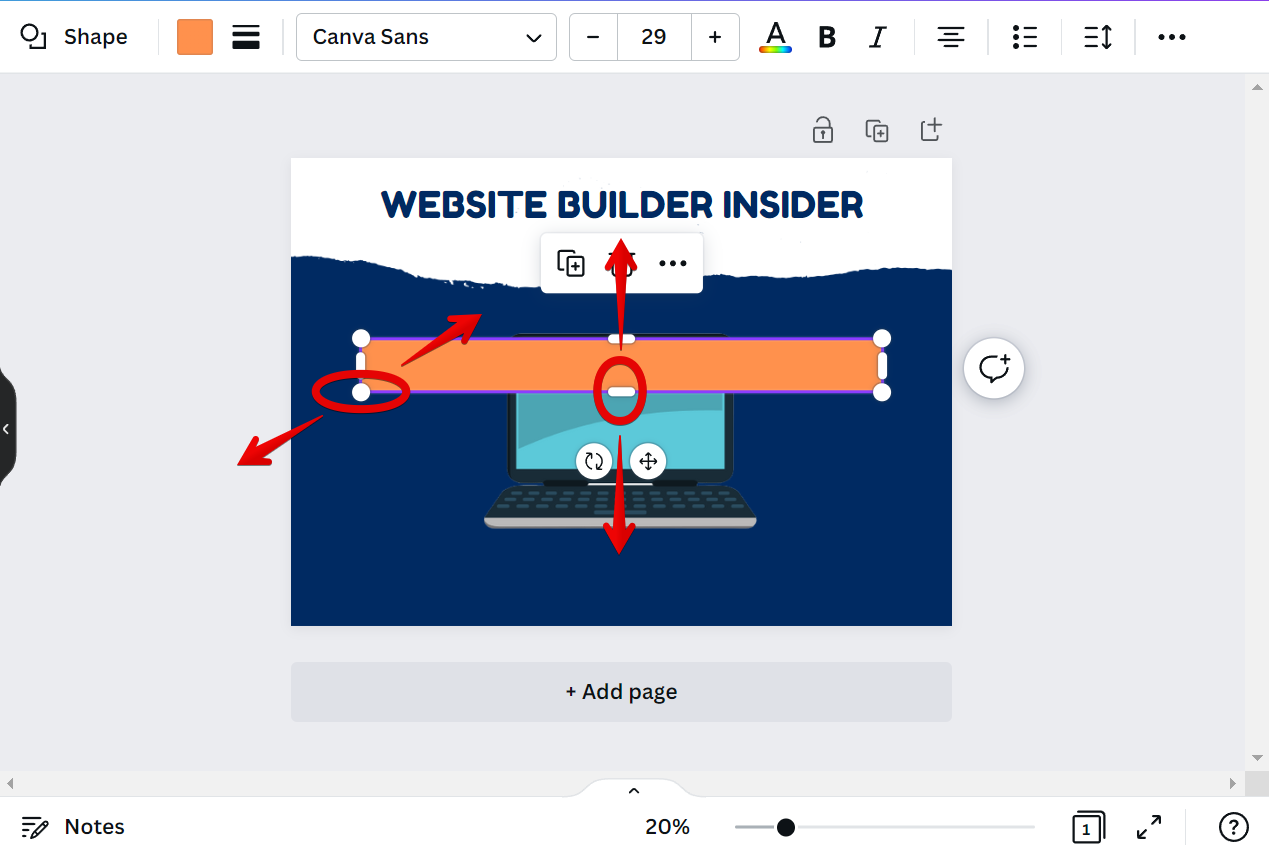The height and width of the screenshot is (853, 1269).
Task: Expand the Canva Sans font dropdown
Action: coord(426,37)
